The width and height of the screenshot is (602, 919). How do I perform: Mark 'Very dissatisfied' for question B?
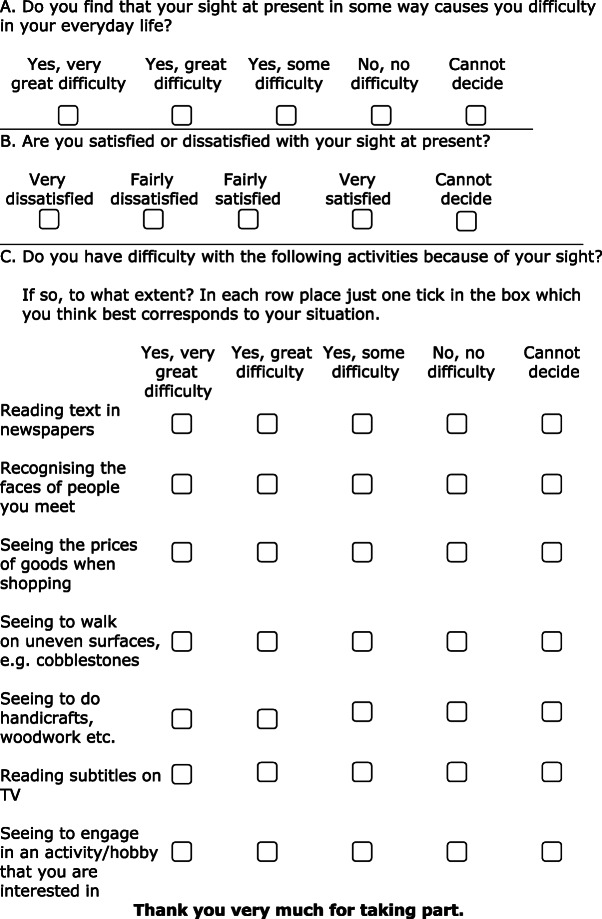pyautogui.click(x=48, y=218)
